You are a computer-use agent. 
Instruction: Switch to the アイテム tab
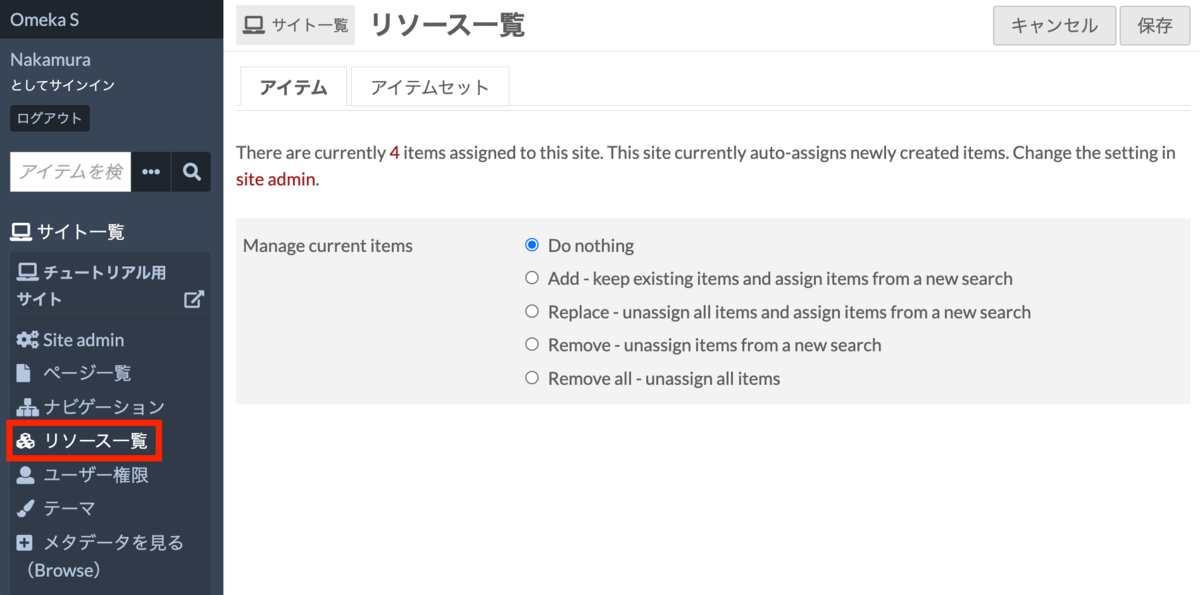[x=293, y=87]
